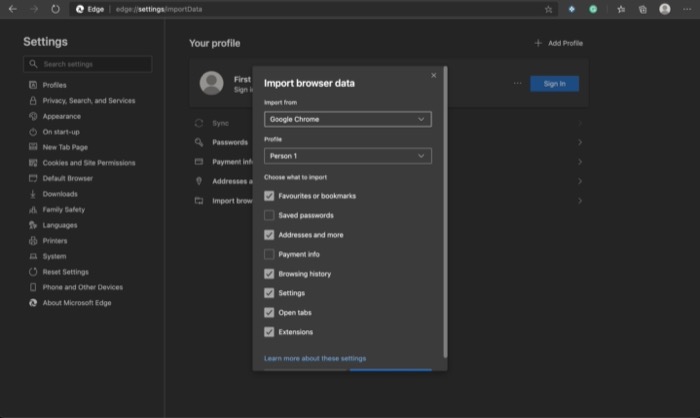Open Phone and Other Devices
This screenshot has width=700, height=418.
pyautogui.click(x=83, y=287)
